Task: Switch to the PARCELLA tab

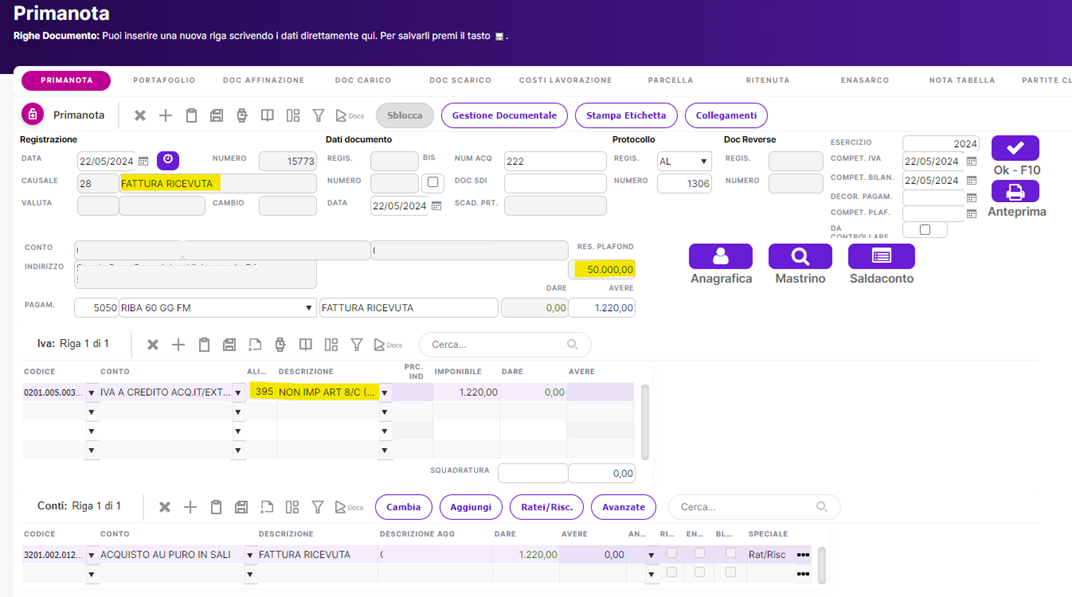Action: point(671,80)
